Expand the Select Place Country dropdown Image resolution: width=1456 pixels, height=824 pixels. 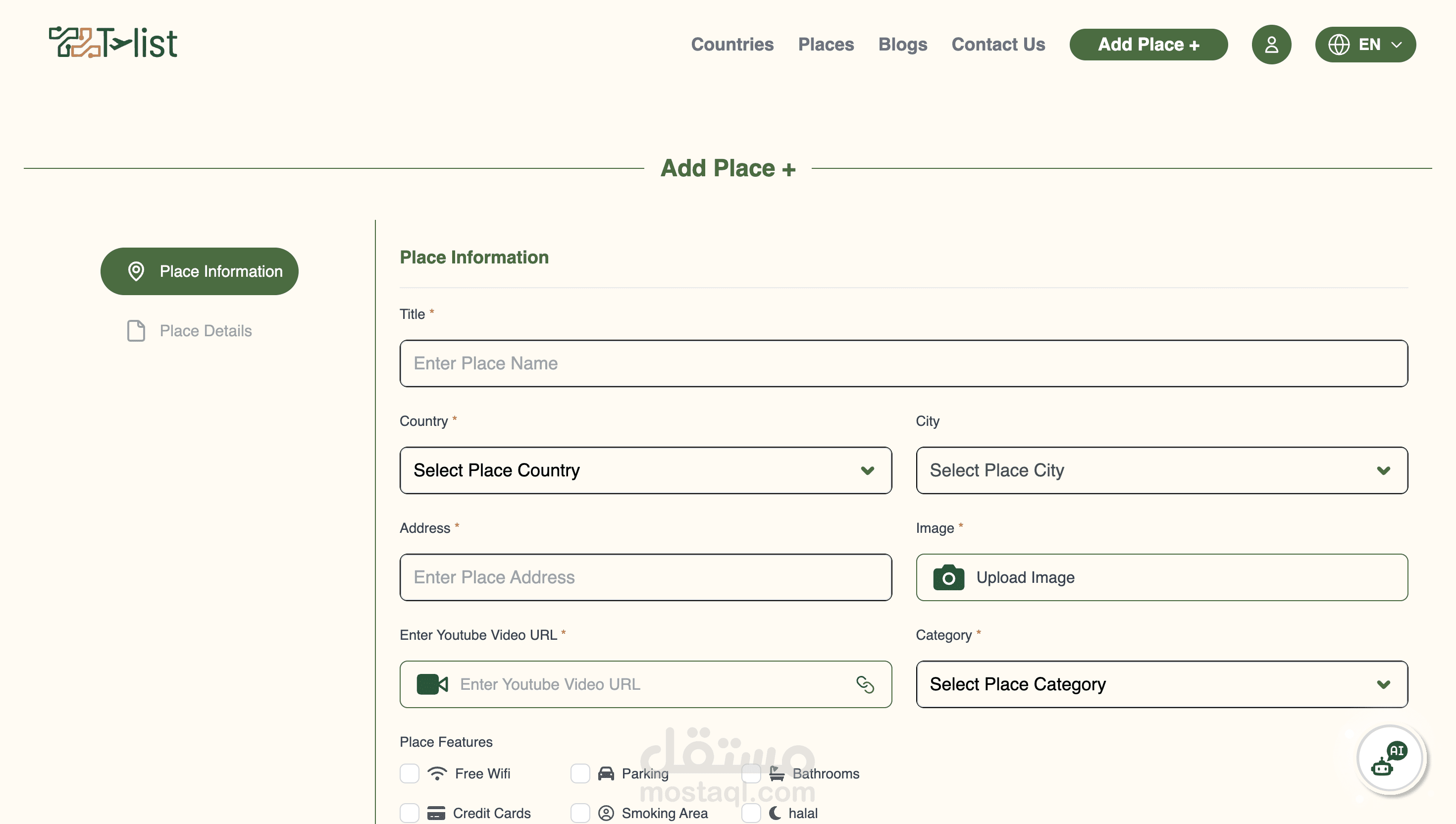(x=645, y=470)
